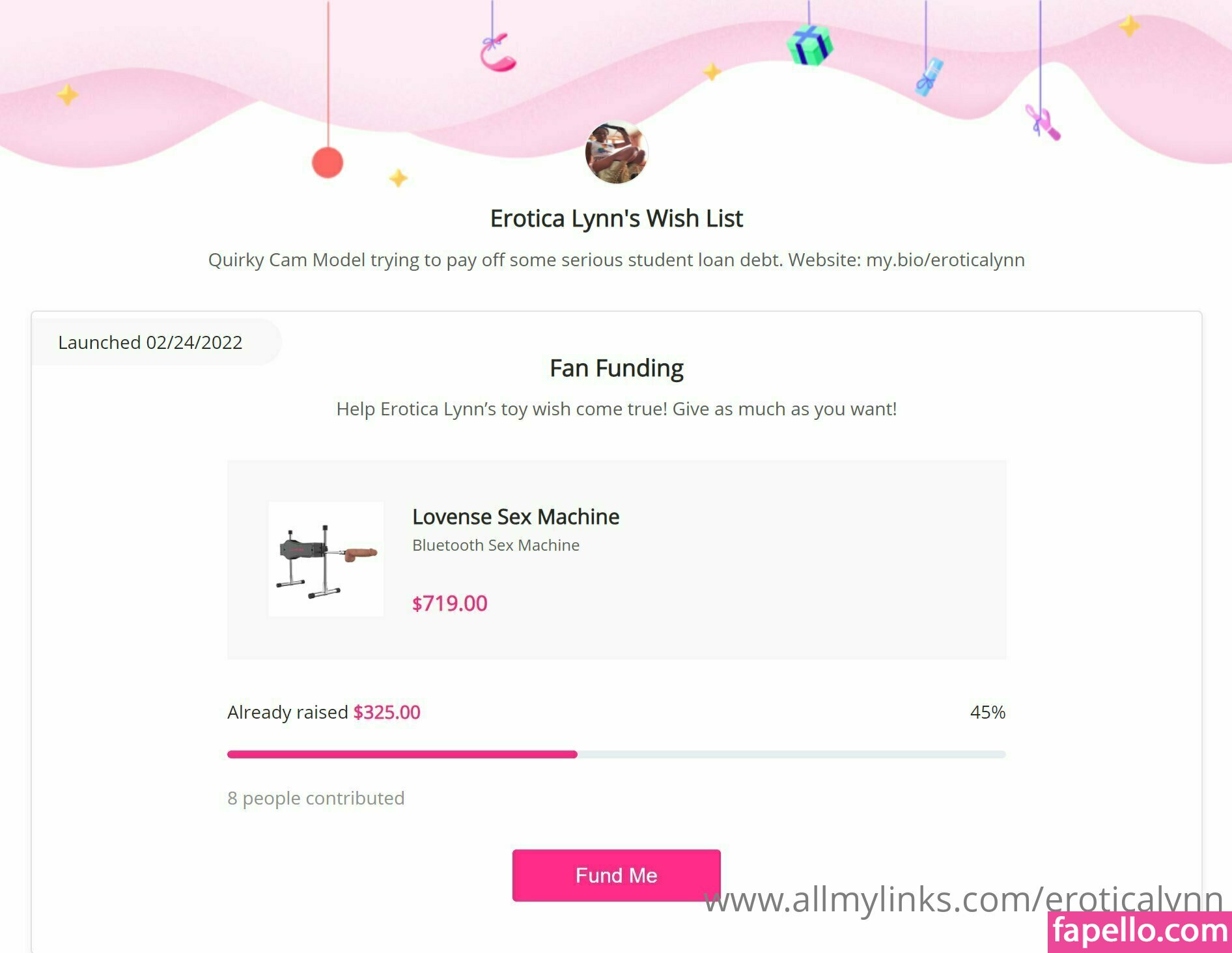Viewport: 1232px width, 953px height.
Task: Click the Fan Funding heading
Action: (x=616, y=368)
